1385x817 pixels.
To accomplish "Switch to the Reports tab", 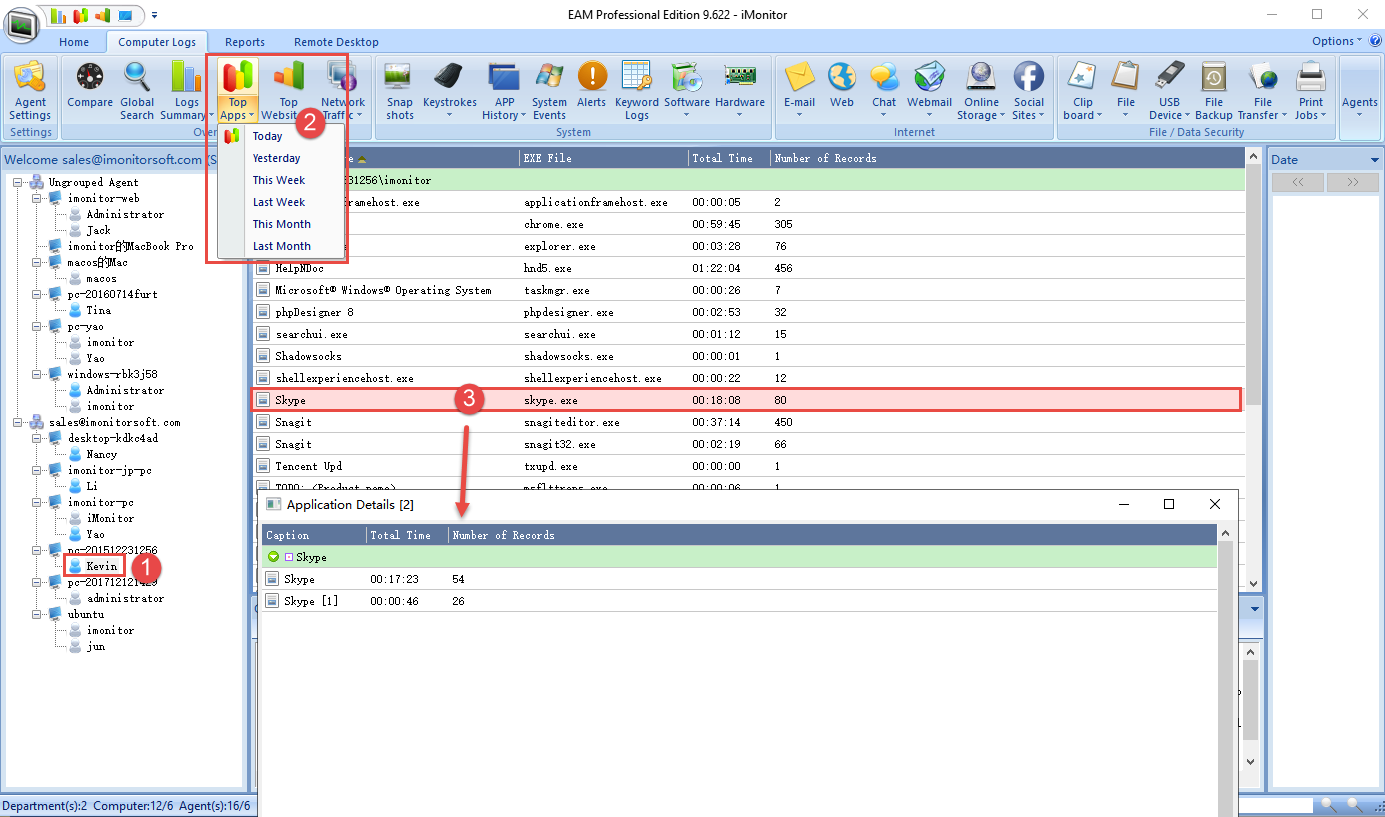I will point(245,42).
